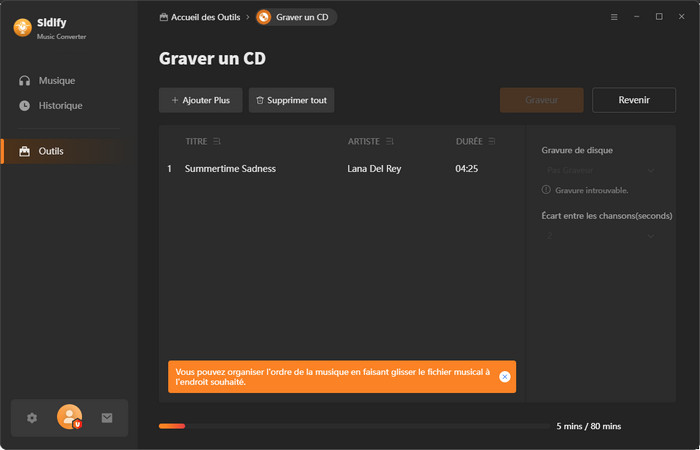
Task: Go to Musique in the sidebar
Action: 56,80
